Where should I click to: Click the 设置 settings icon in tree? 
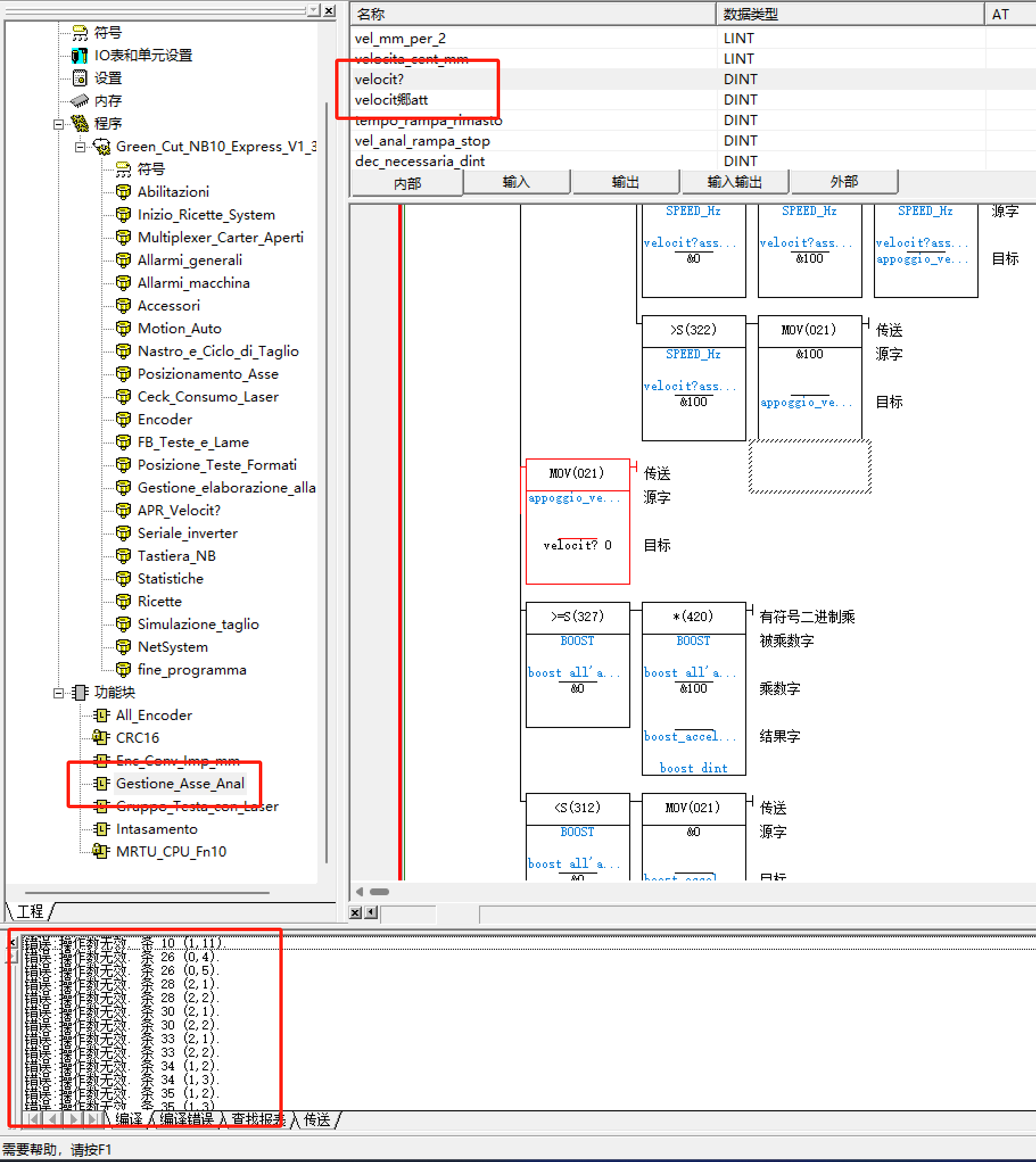tap(80, 78)
